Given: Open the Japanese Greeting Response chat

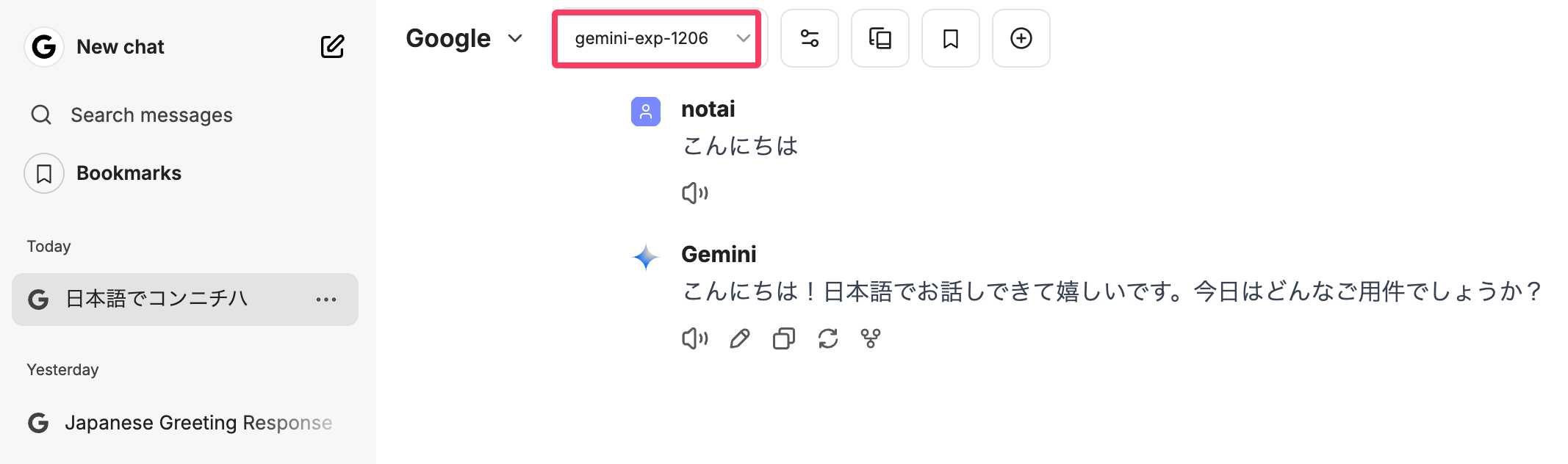Looking at the screenshot, I should pyautogui.click(x=198, y=423).
